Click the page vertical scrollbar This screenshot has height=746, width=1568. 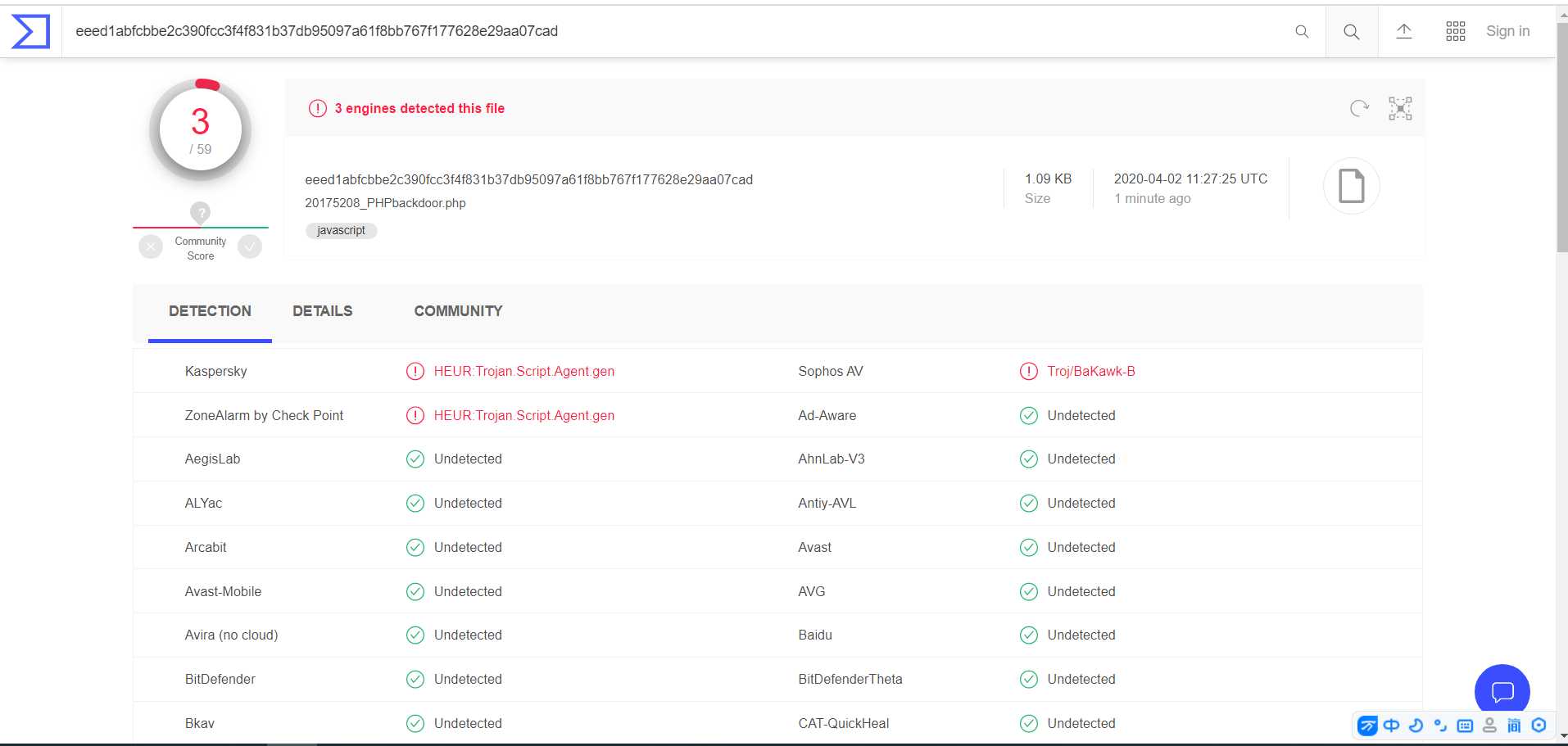(x=1561, y=139)
